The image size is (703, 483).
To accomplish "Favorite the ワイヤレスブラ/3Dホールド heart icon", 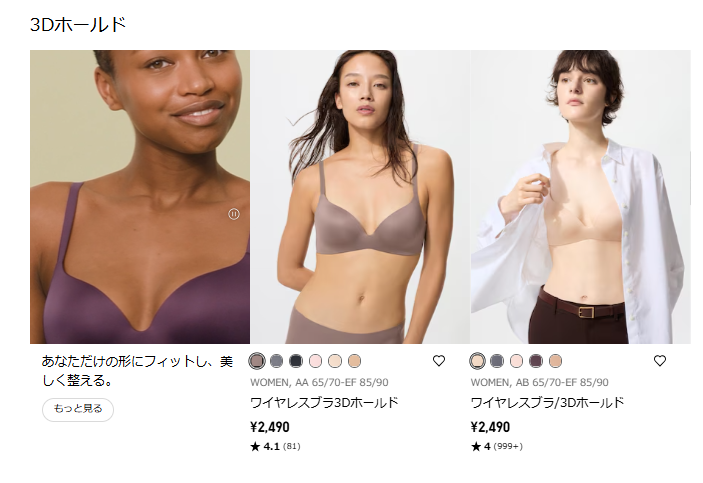I will pyautogui.click(x=660, y=361).
